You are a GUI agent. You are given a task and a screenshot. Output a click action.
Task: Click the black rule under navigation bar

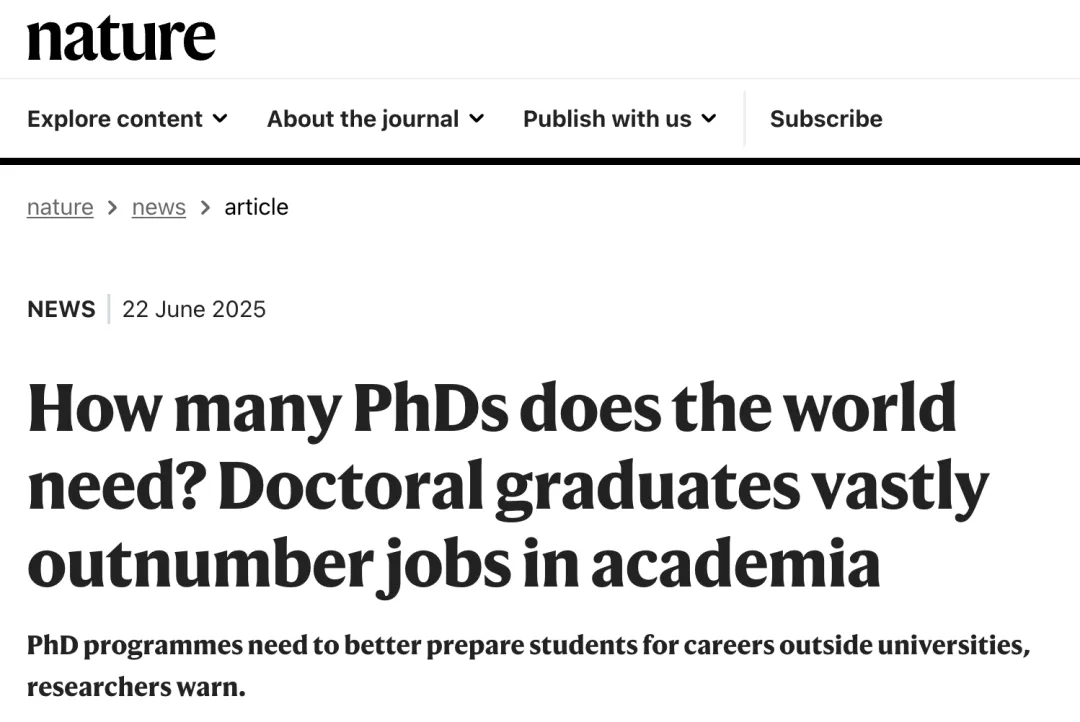(x=540, y=161)
